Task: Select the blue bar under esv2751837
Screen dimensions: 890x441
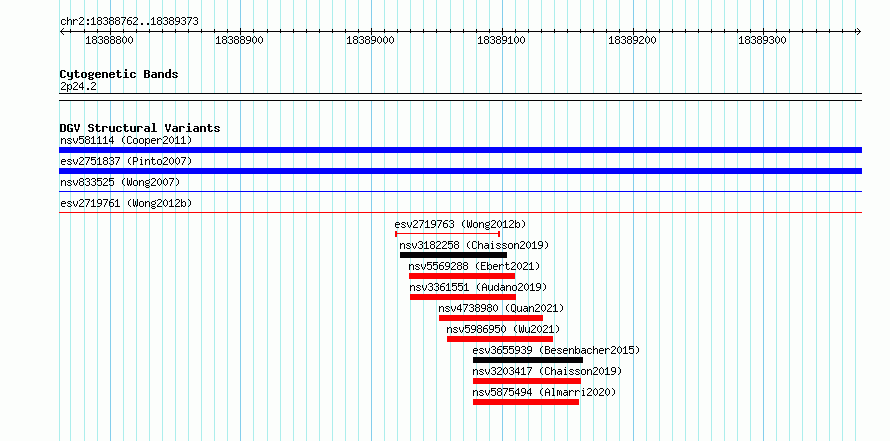Action: pos(460,171)
